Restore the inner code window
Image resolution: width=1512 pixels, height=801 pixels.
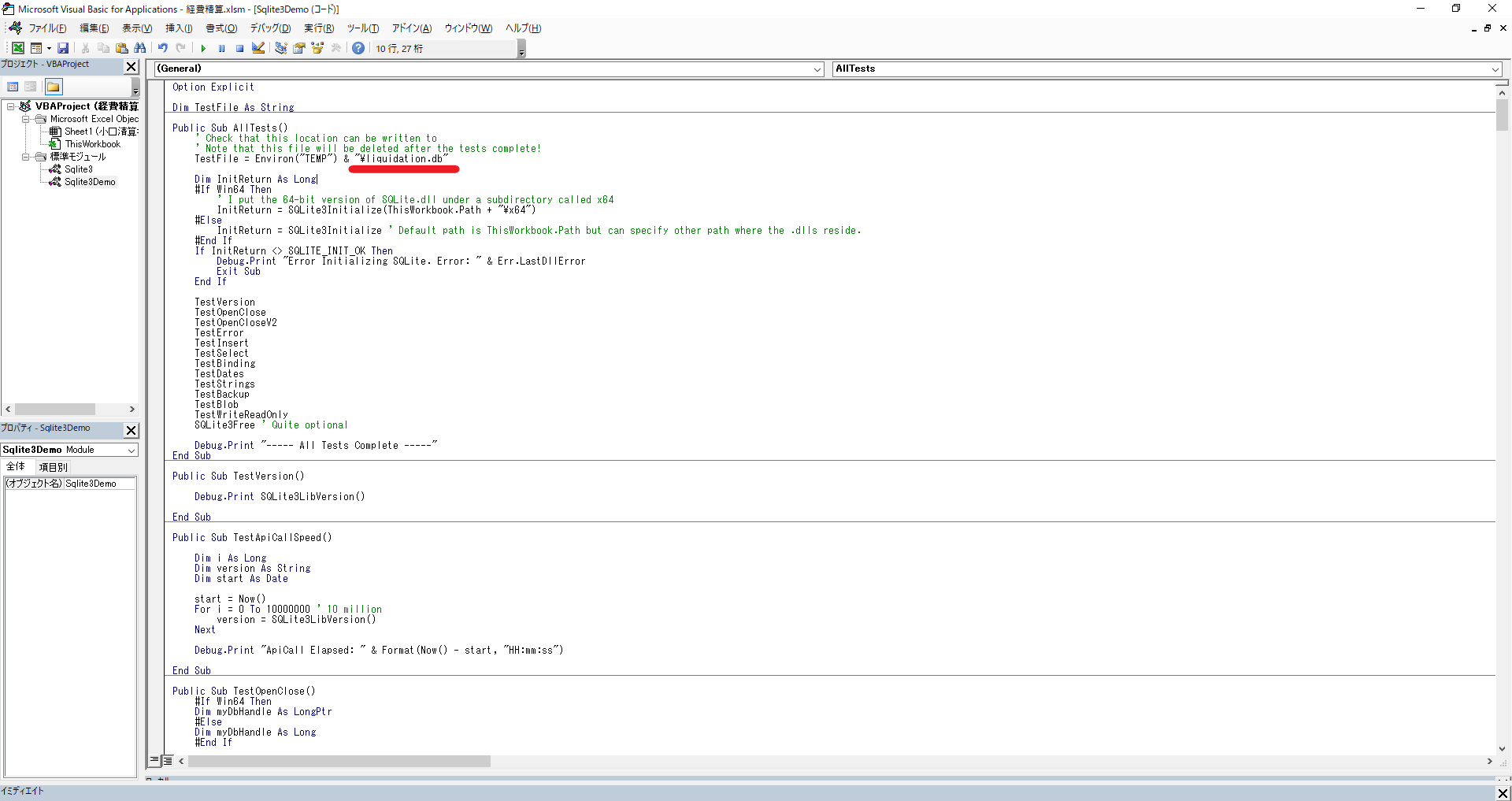[x=1488, y=28]
